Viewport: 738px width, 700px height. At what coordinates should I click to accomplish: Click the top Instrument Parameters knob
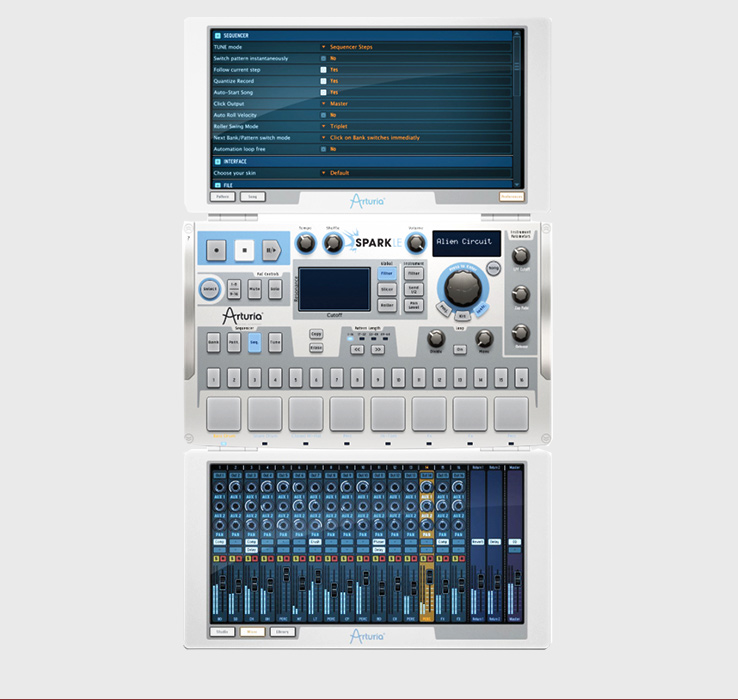521,256
